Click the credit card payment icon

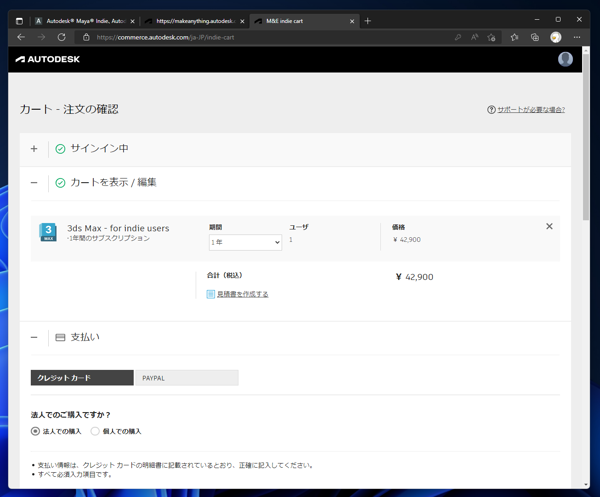pyautogui.click(x=60, y=337)
